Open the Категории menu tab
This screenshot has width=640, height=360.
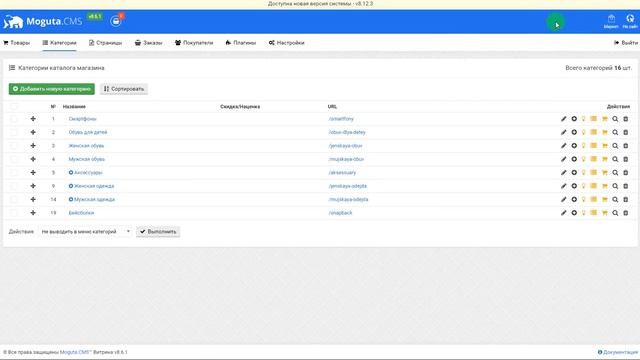click(60, 43)
